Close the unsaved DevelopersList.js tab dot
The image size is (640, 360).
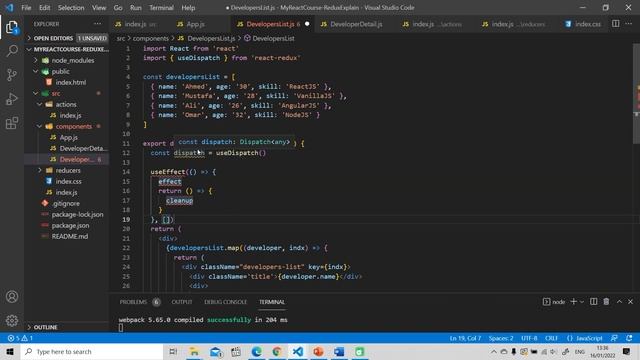point(307,24)
